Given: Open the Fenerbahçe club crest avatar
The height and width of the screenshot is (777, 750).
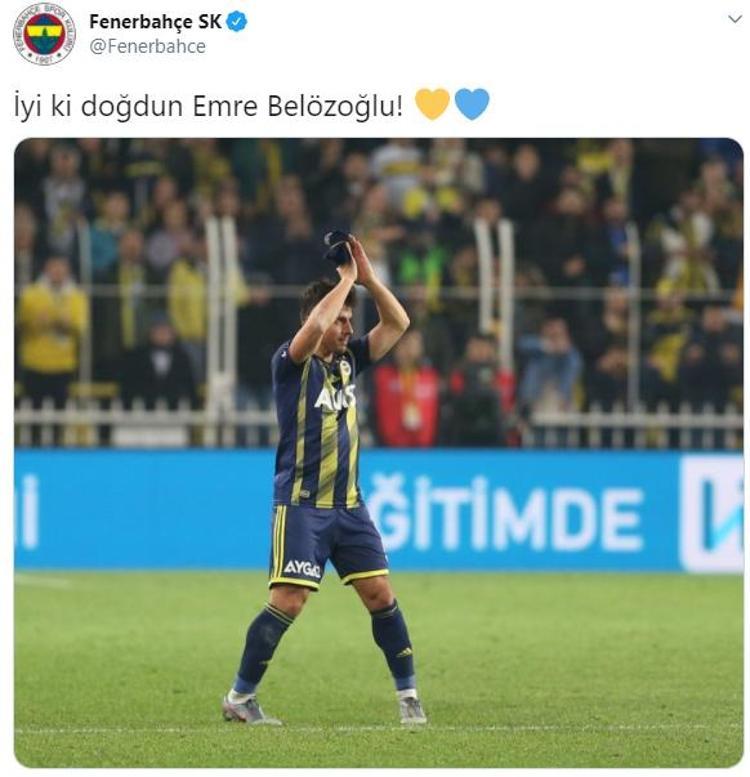Looking at the screenshot, I should coord(45,33).
